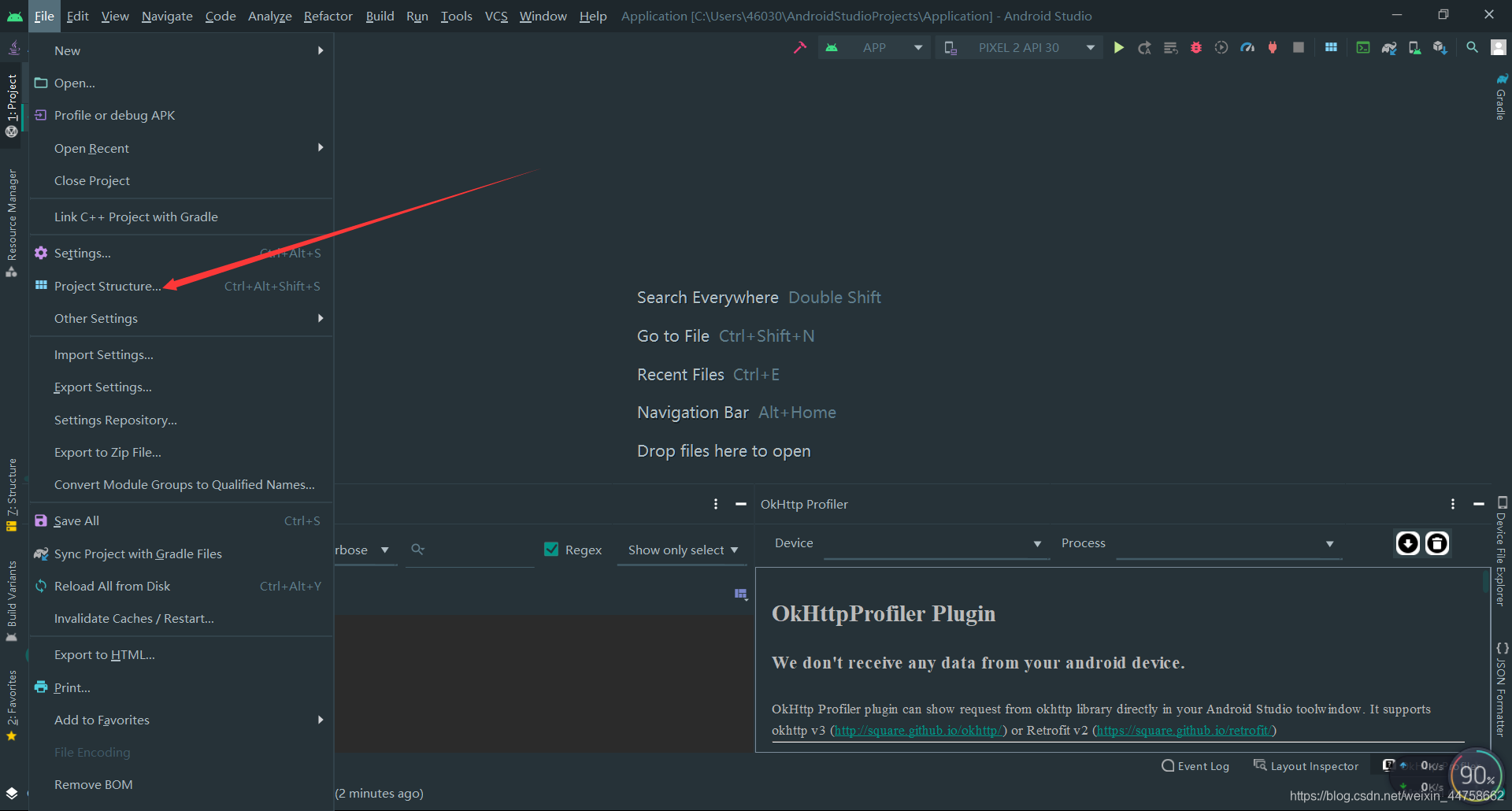Click the Logcat search input field
1512x811 pixels.
(x=470, y=550)
